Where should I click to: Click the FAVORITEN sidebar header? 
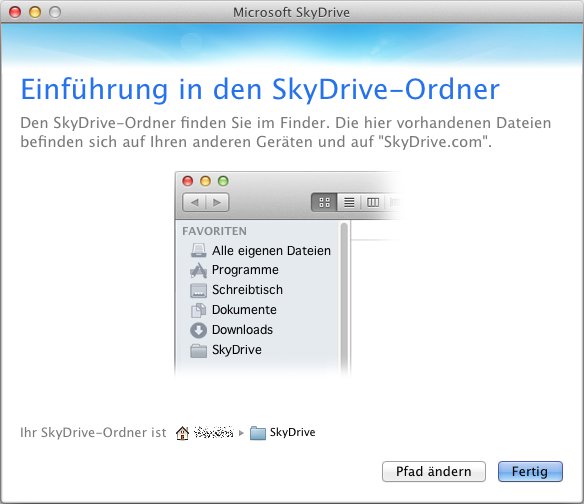click(214, 231)
